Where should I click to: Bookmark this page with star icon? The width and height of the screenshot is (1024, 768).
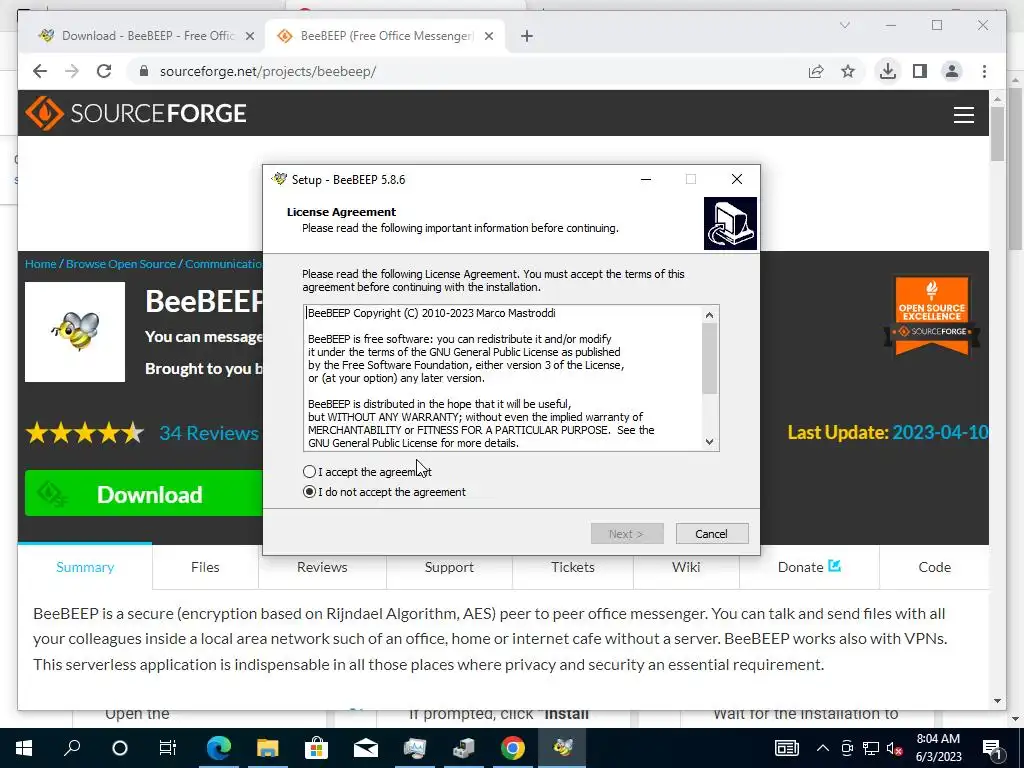848,71
